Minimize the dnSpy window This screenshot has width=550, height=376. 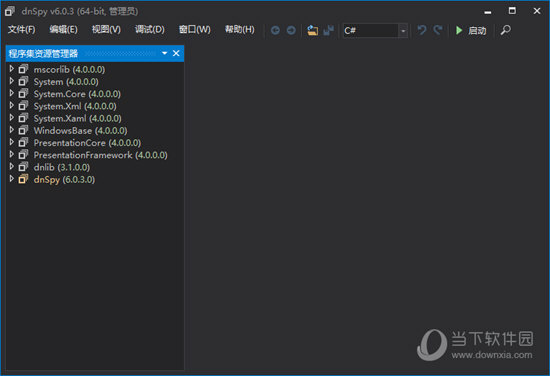(x=488, y=12)
